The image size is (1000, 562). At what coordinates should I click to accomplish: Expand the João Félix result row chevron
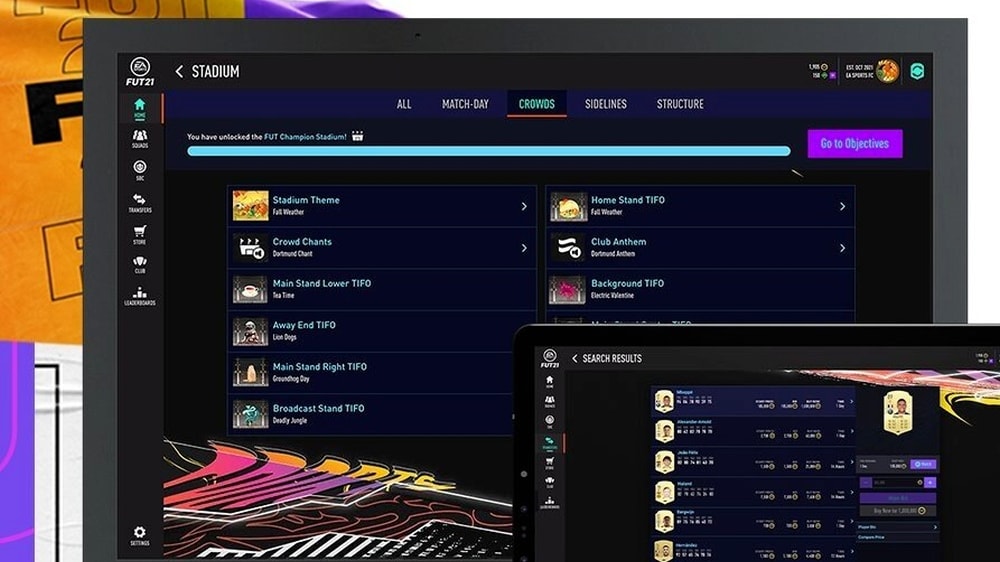pos(851,462)
